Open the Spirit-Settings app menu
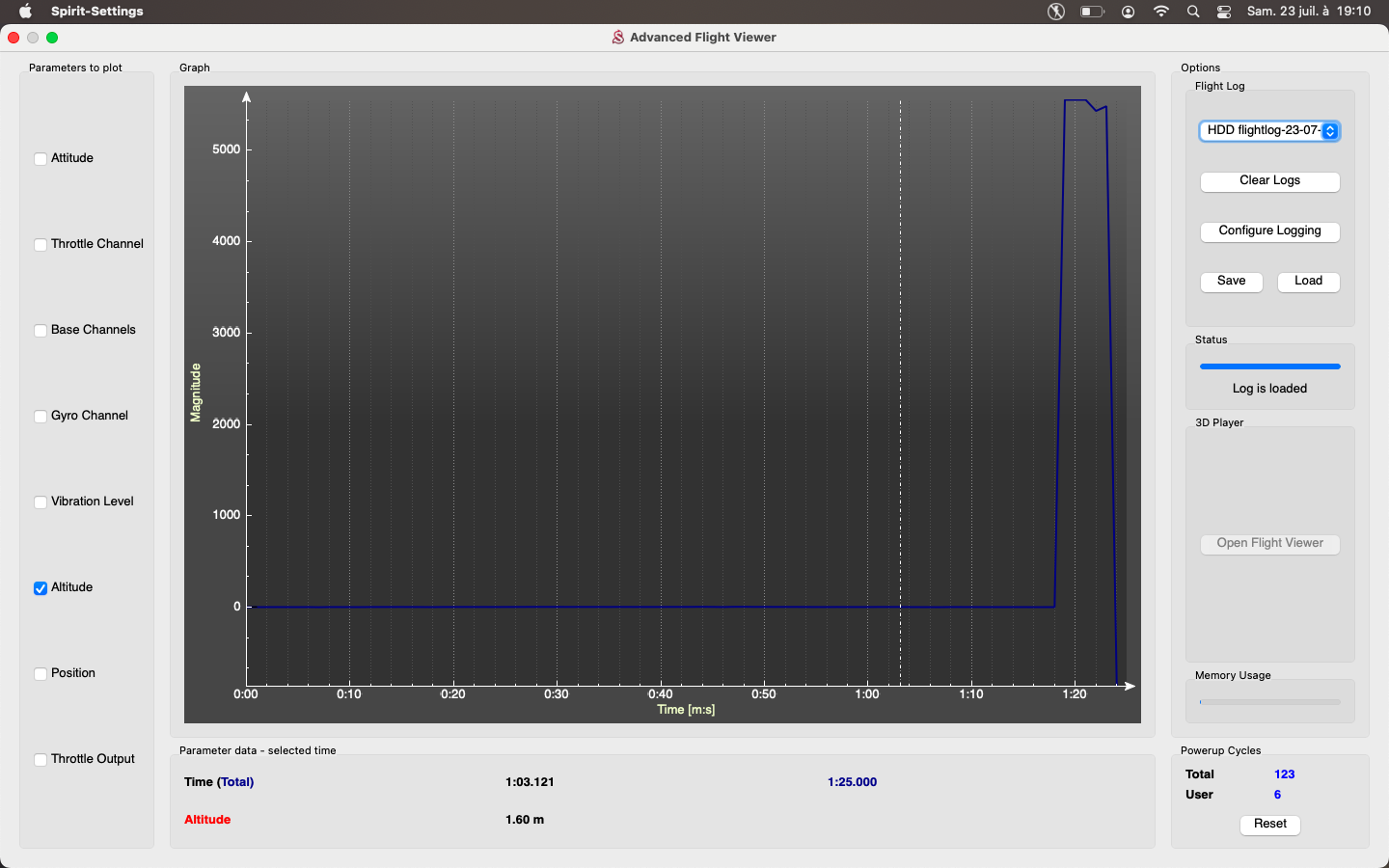 click(97, 12)
